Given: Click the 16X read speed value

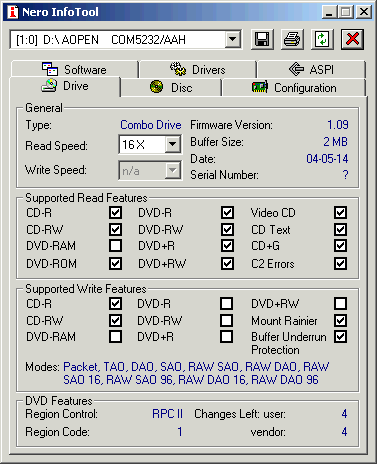Looking at the screenshot, I should point(133,145).
